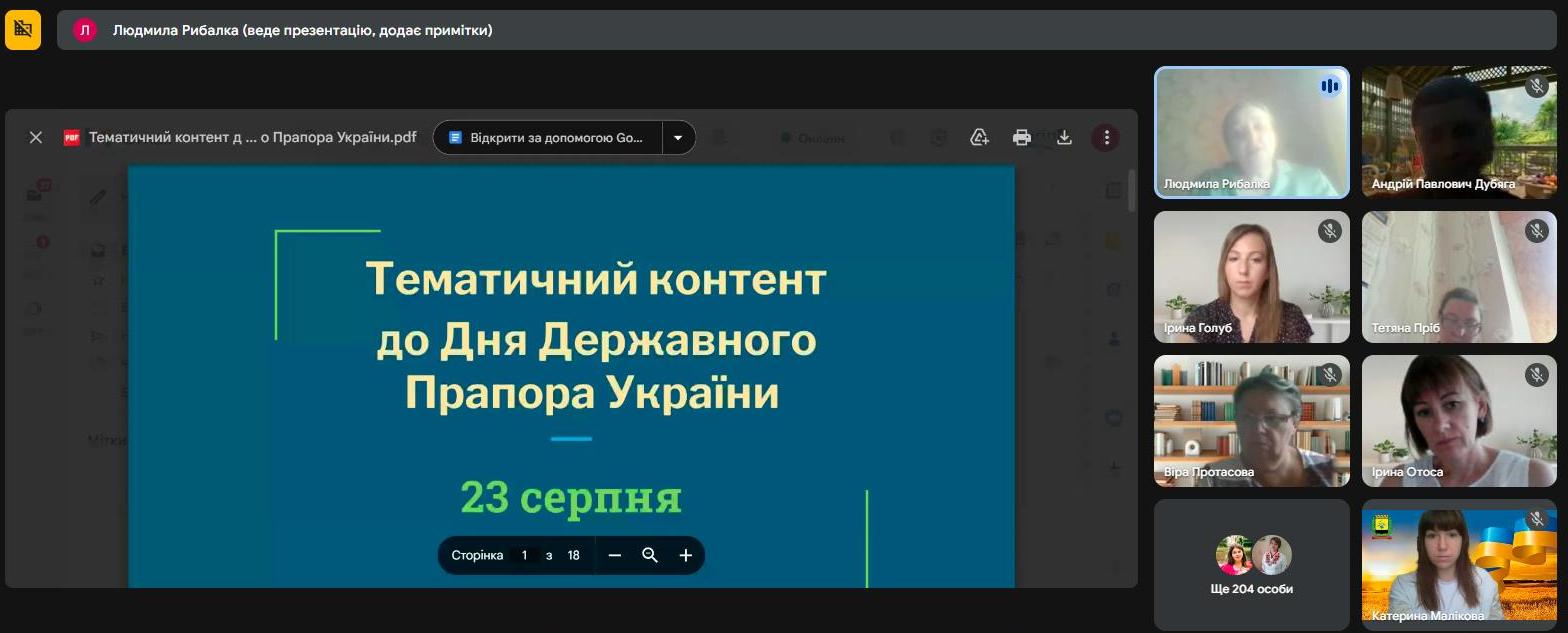Screen dimensions: 1568x633
Task: Click muted mic icon on Ірина Голуб tile
Action: tap(1329, 231)
